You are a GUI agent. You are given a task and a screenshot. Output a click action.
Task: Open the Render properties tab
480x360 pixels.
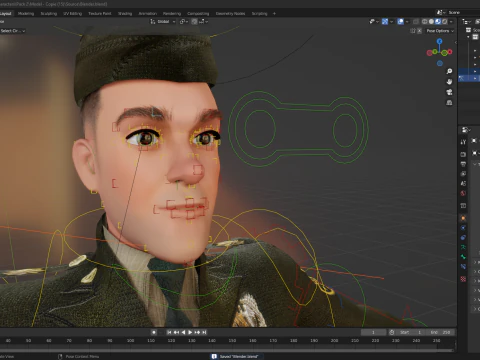(463, 154)
